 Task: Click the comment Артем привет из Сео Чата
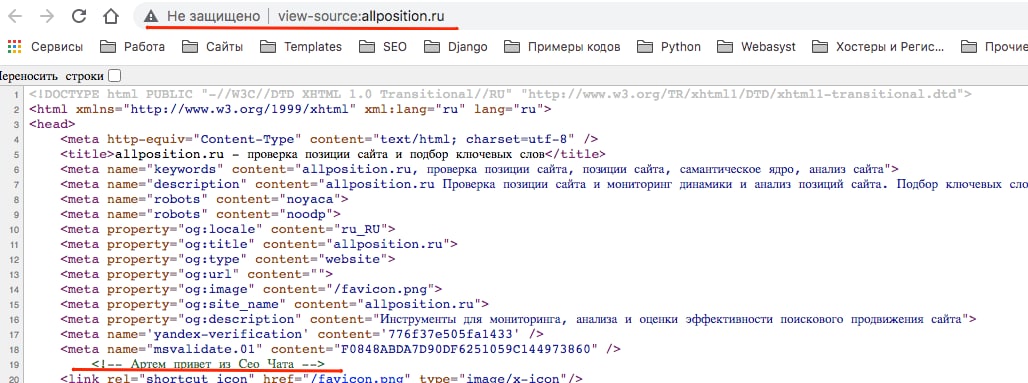(x=208, y=363)
